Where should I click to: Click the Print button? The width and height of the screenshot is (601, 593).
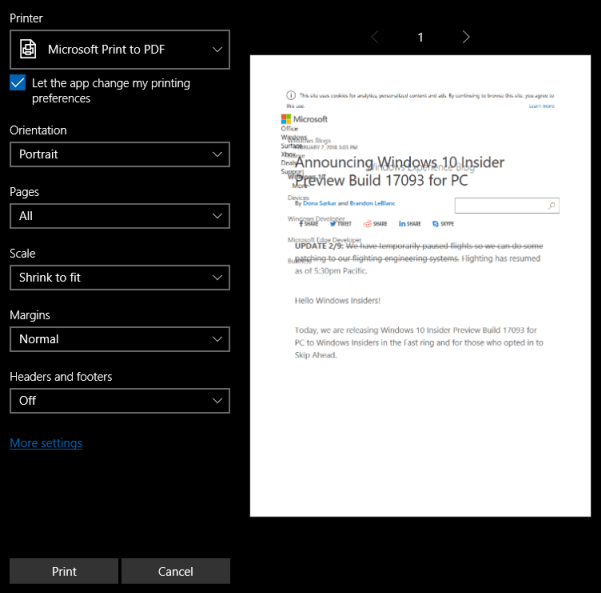pos(64,571)
